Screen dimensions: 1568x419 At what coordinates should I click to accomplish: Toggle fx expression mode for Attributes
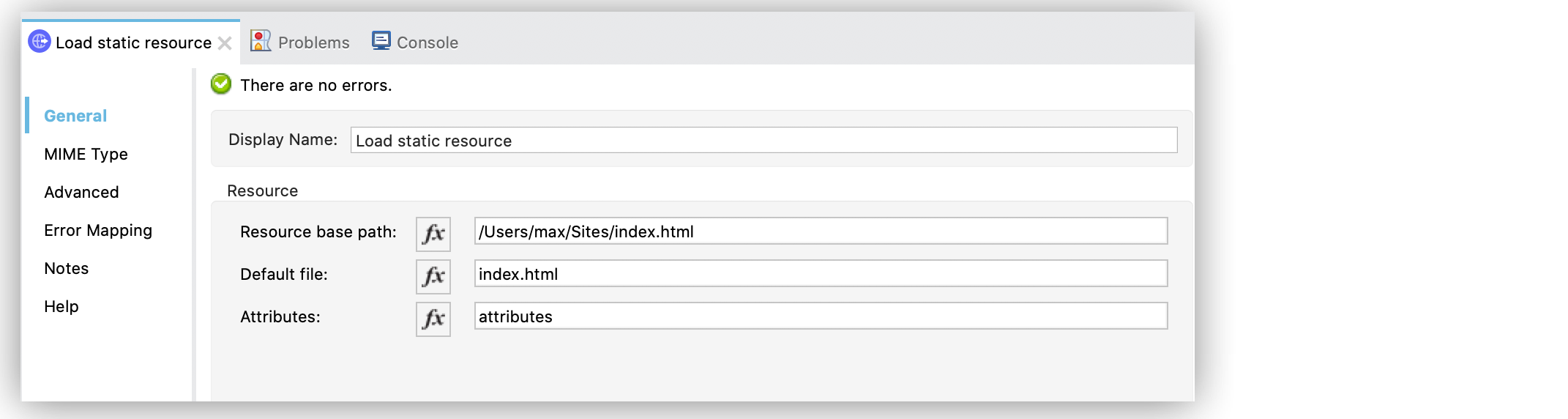coord(433,319)
